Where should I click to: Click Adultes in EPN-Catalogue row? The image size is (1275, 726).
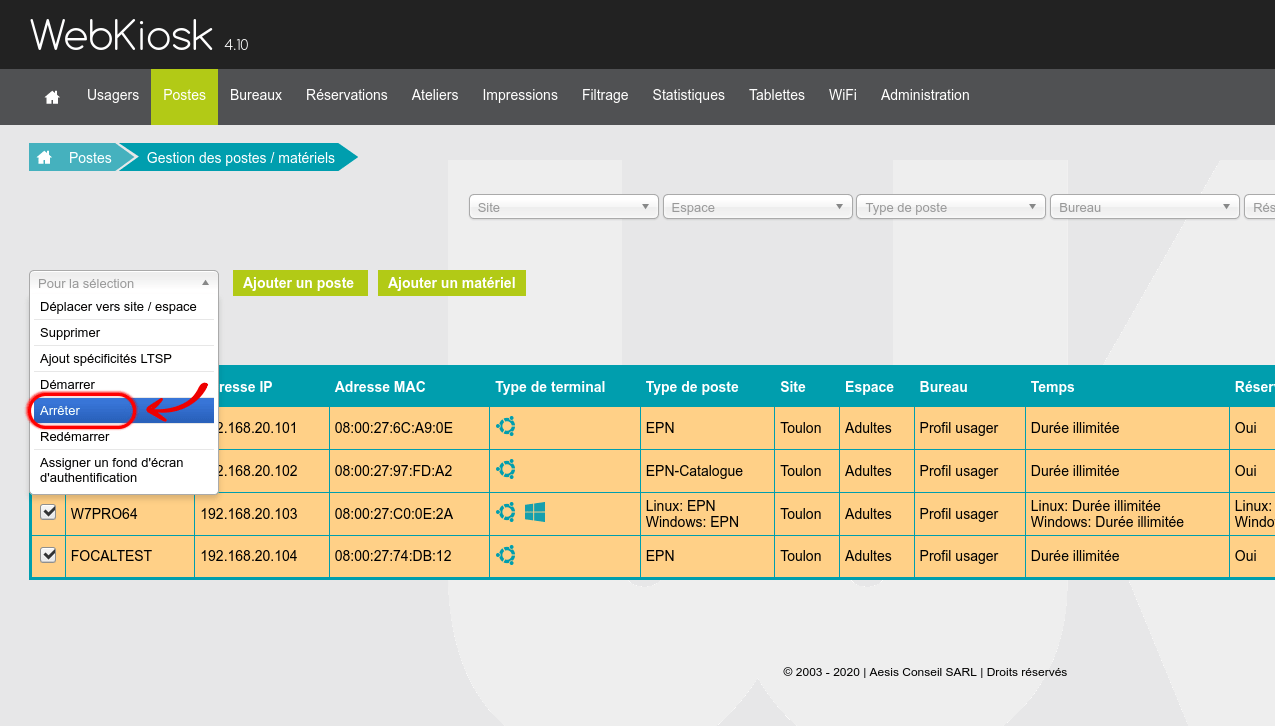click(868, 471)
